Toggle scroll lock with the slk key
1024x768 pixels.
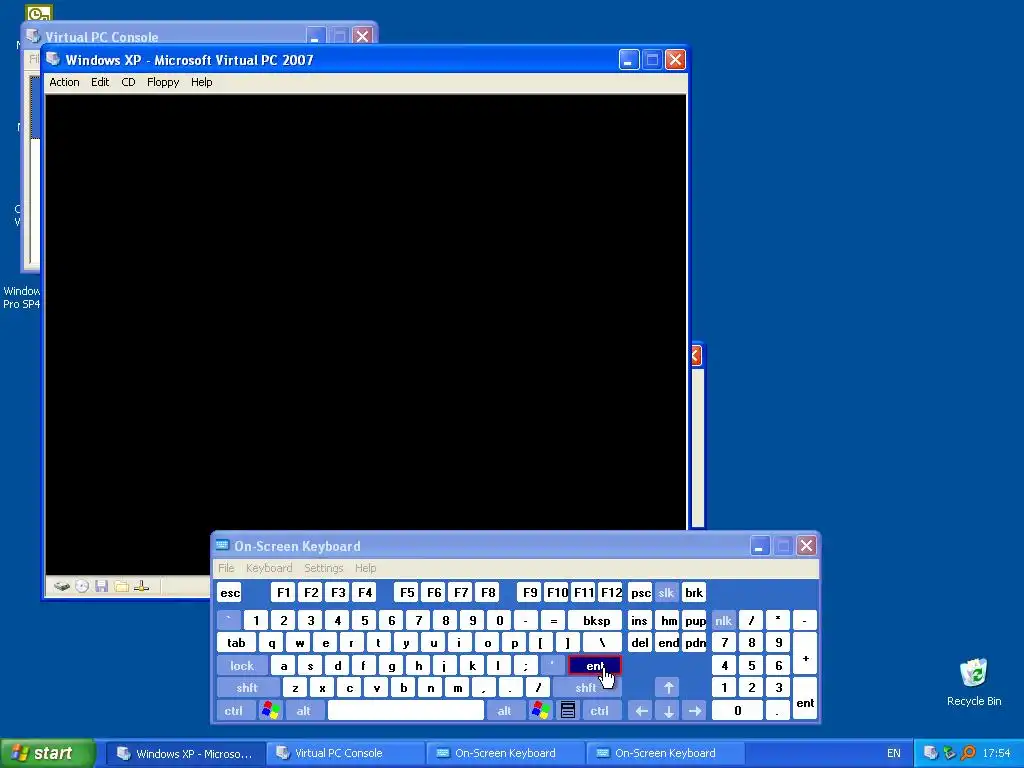coord(666,592)
